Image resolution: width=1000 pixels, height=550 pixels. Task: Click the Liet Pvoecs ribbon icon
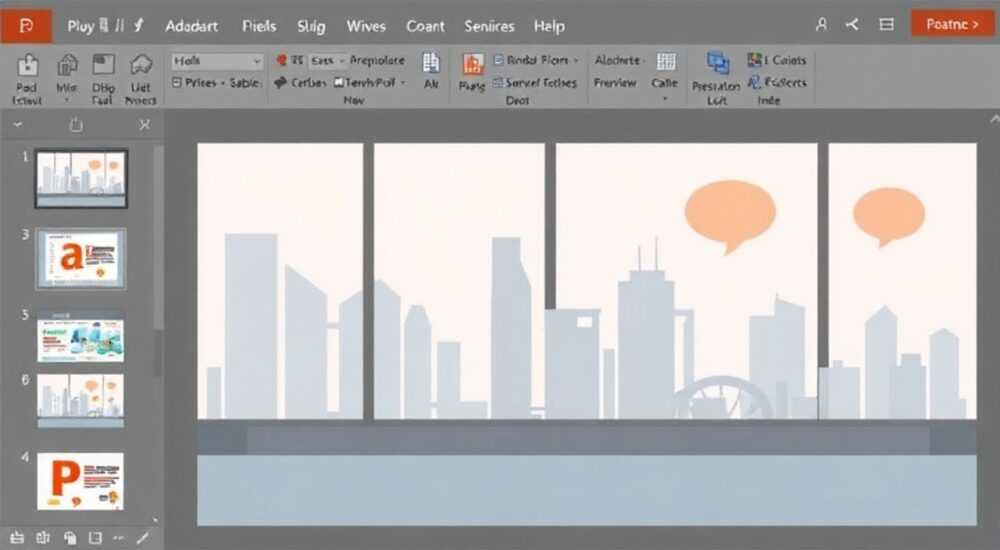pos(140,65)
